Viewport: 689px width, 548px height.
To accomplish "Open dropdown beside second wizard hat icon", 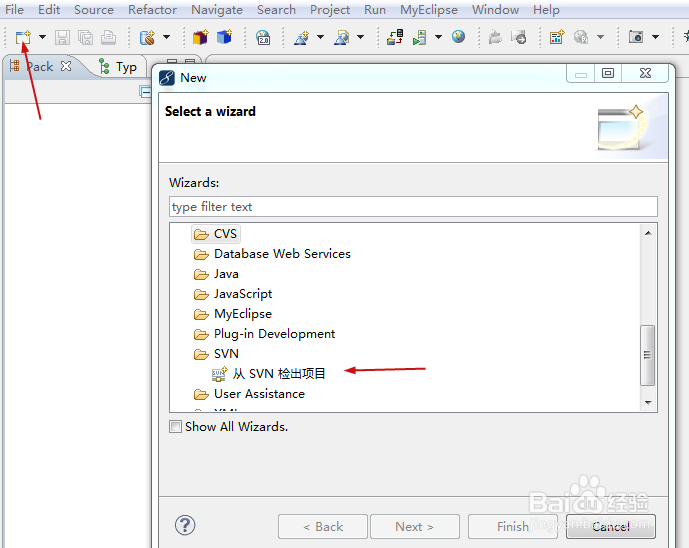I will click(360, 37).
